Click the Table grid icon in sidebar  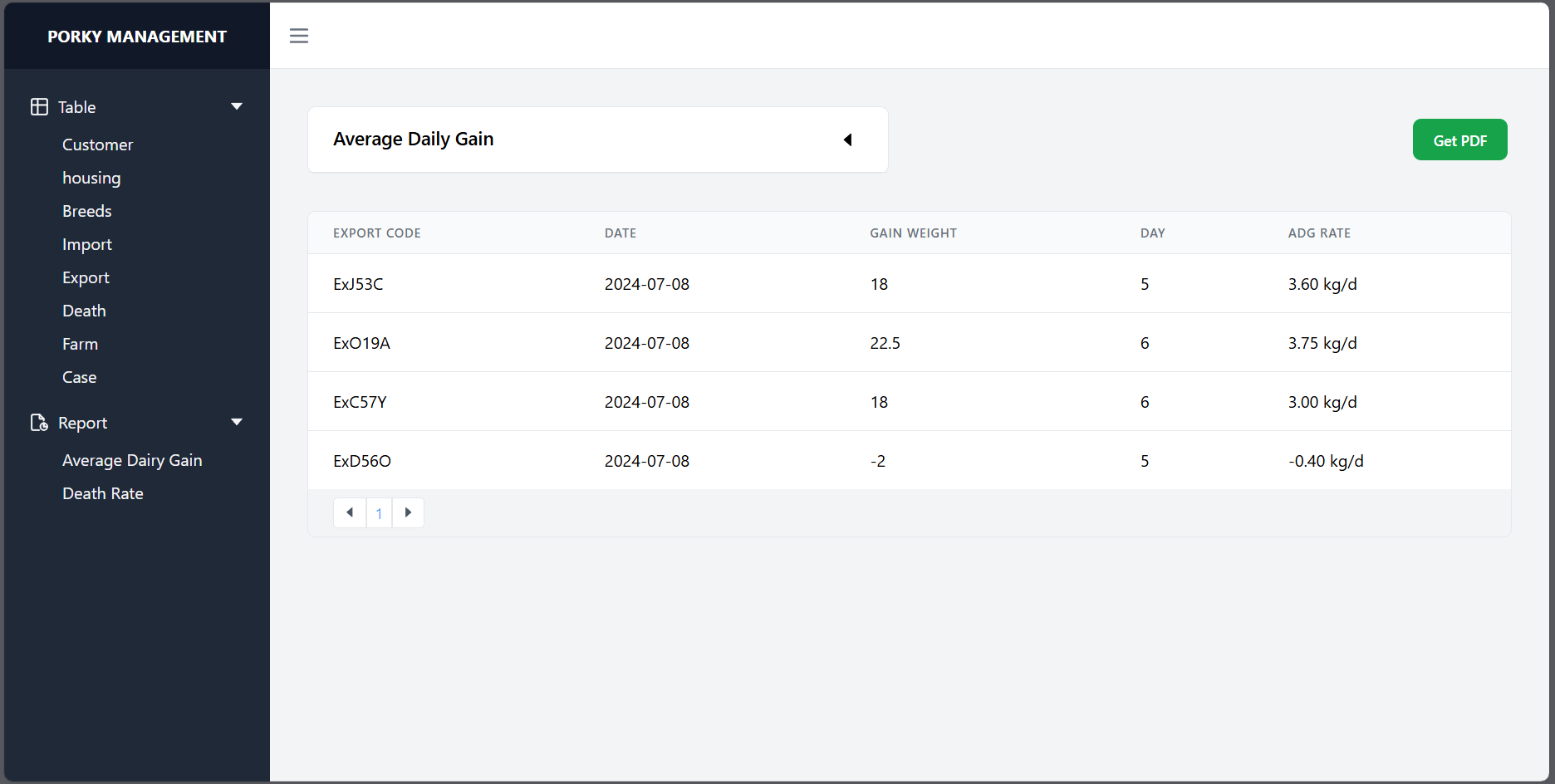(39, 106)
